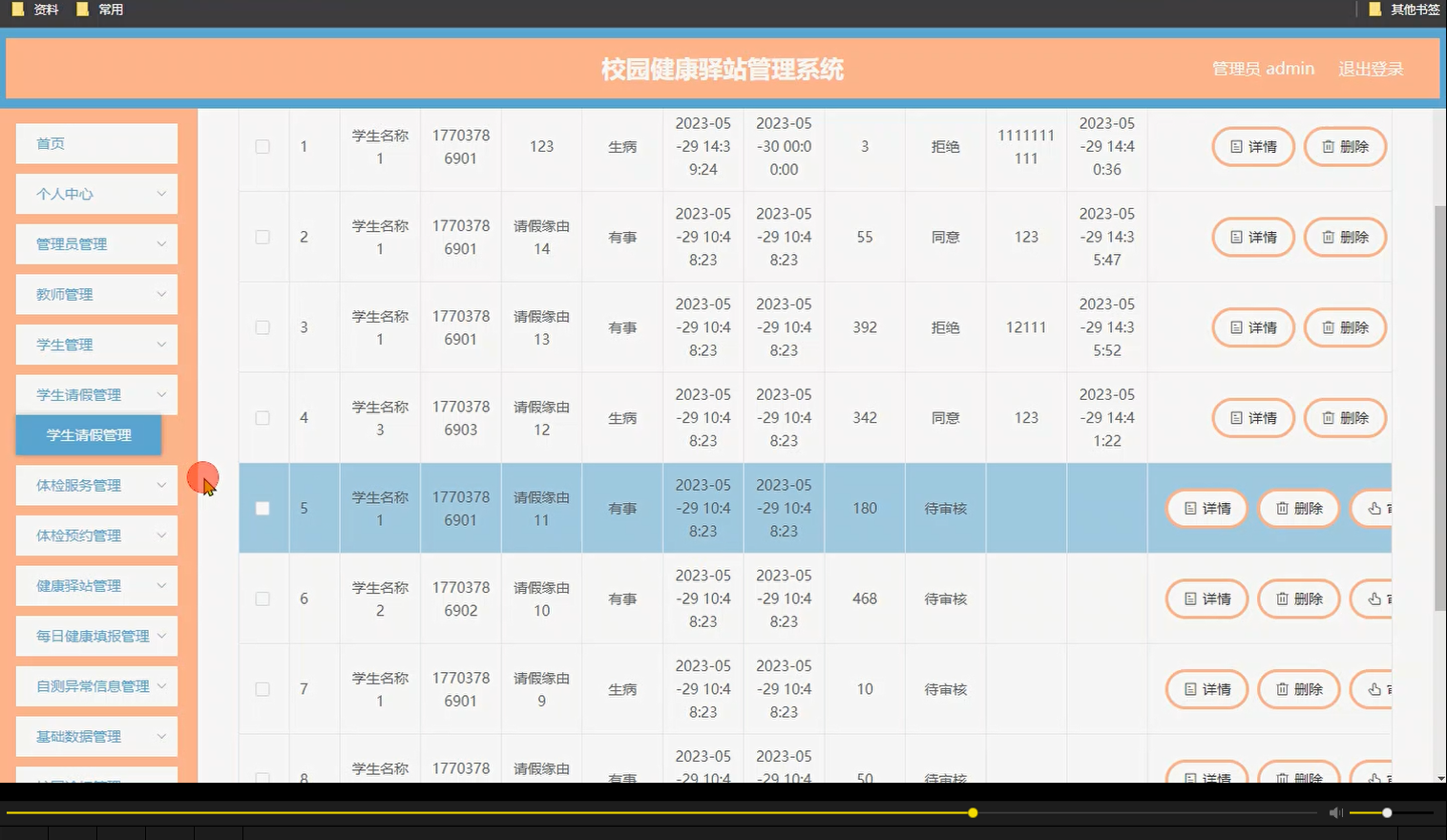Click 待审核 status in row 5
Image resolution: width=1447 pixels, height=840 pixels.
[x=946, y=509]
